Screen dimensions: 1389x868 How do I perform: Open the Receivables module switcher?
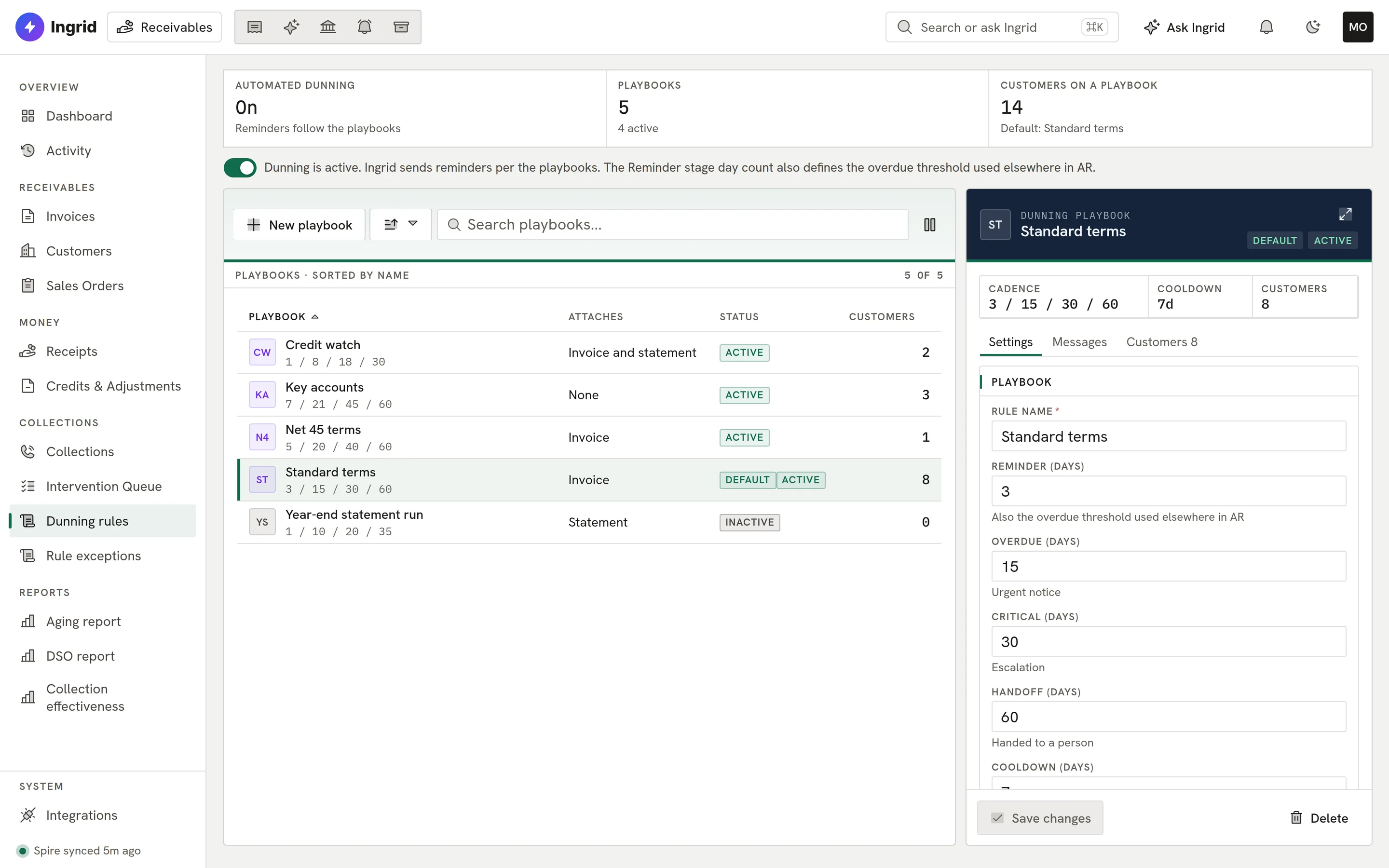coord(165,27)
